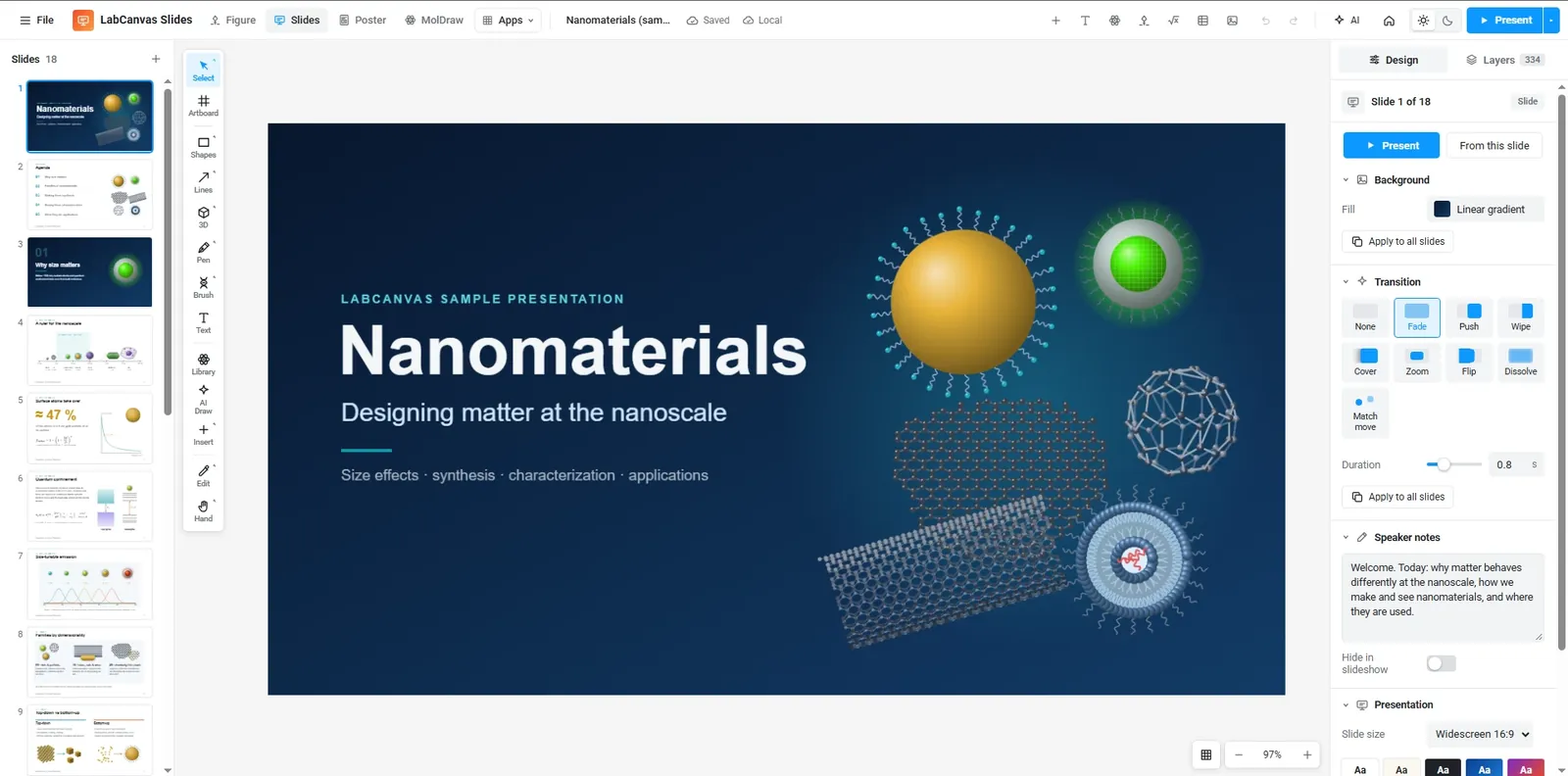Activate the Brush tool
Screen dimensions: 1568x776
(x=203, y=288)
